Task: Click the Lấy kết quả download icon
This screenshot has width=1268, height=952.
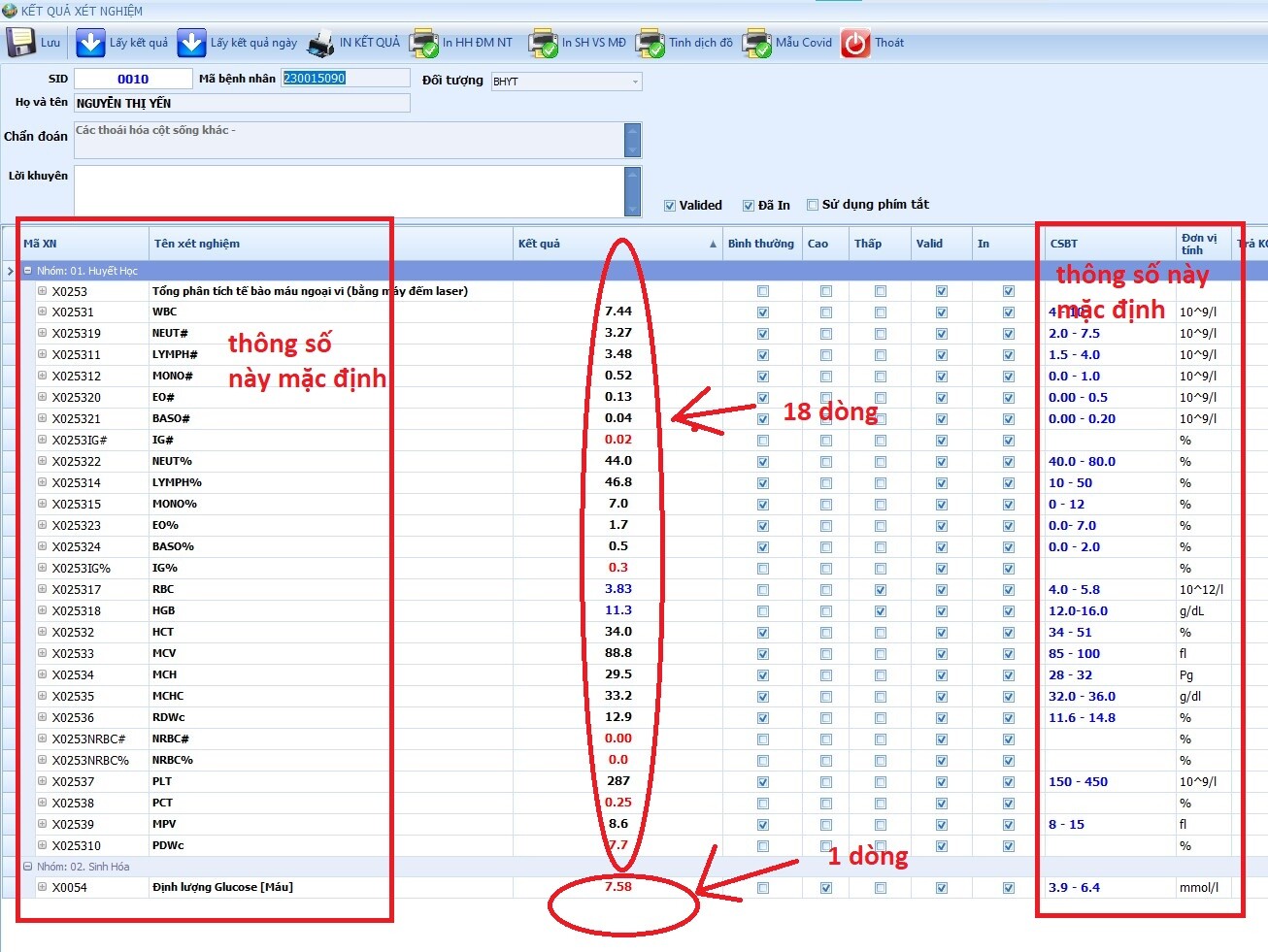Action: point(90,43)
